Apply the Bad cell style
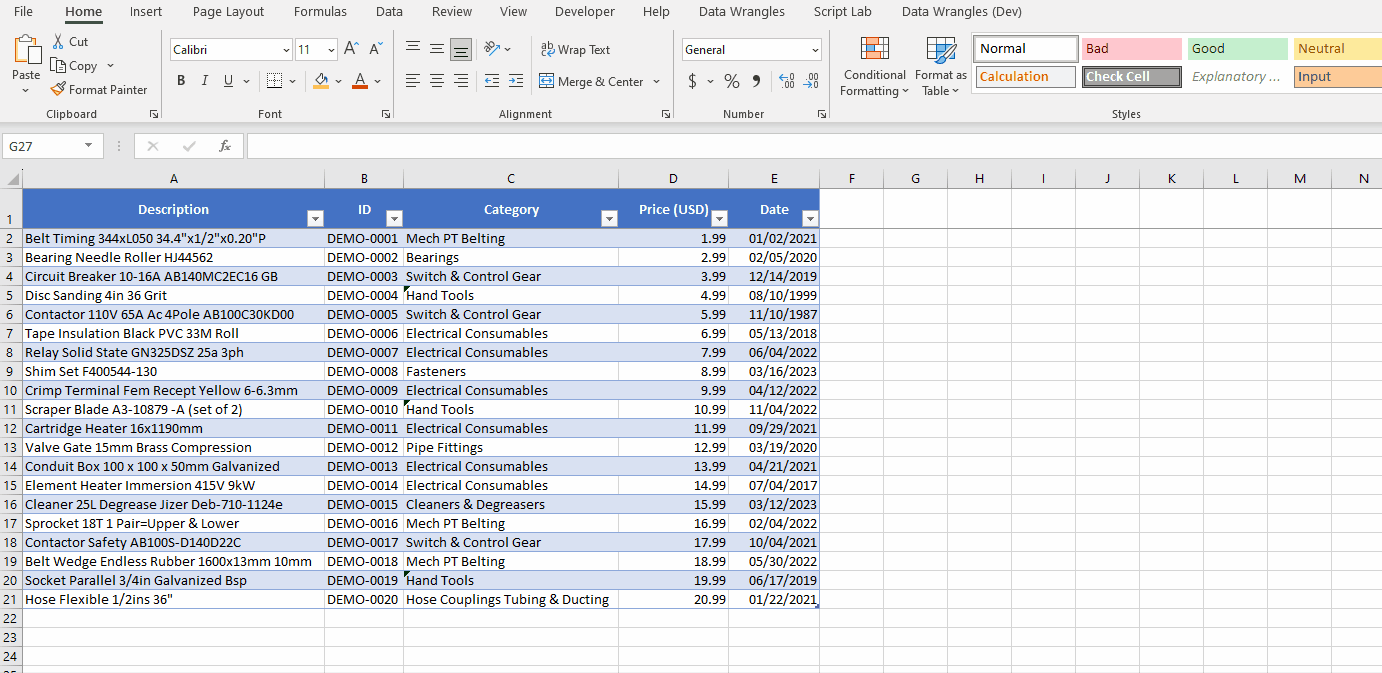The height and width of the screenshot is (673, 1382). pos(1130,49)
